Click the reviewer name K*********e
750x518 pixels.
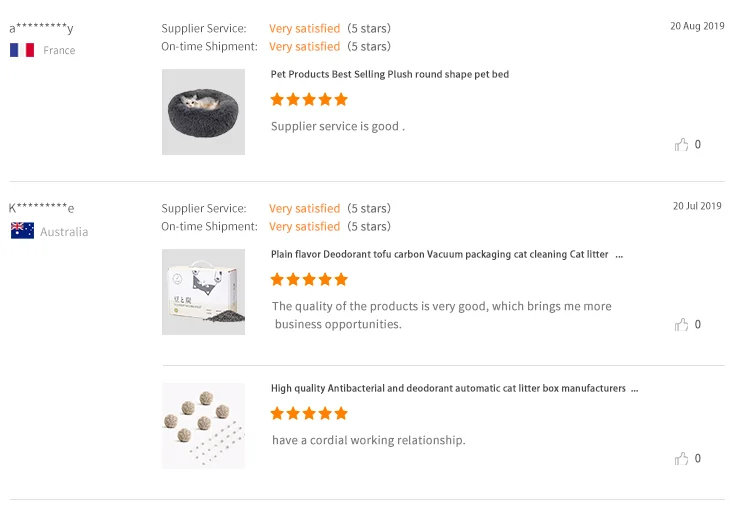(41, 209)
